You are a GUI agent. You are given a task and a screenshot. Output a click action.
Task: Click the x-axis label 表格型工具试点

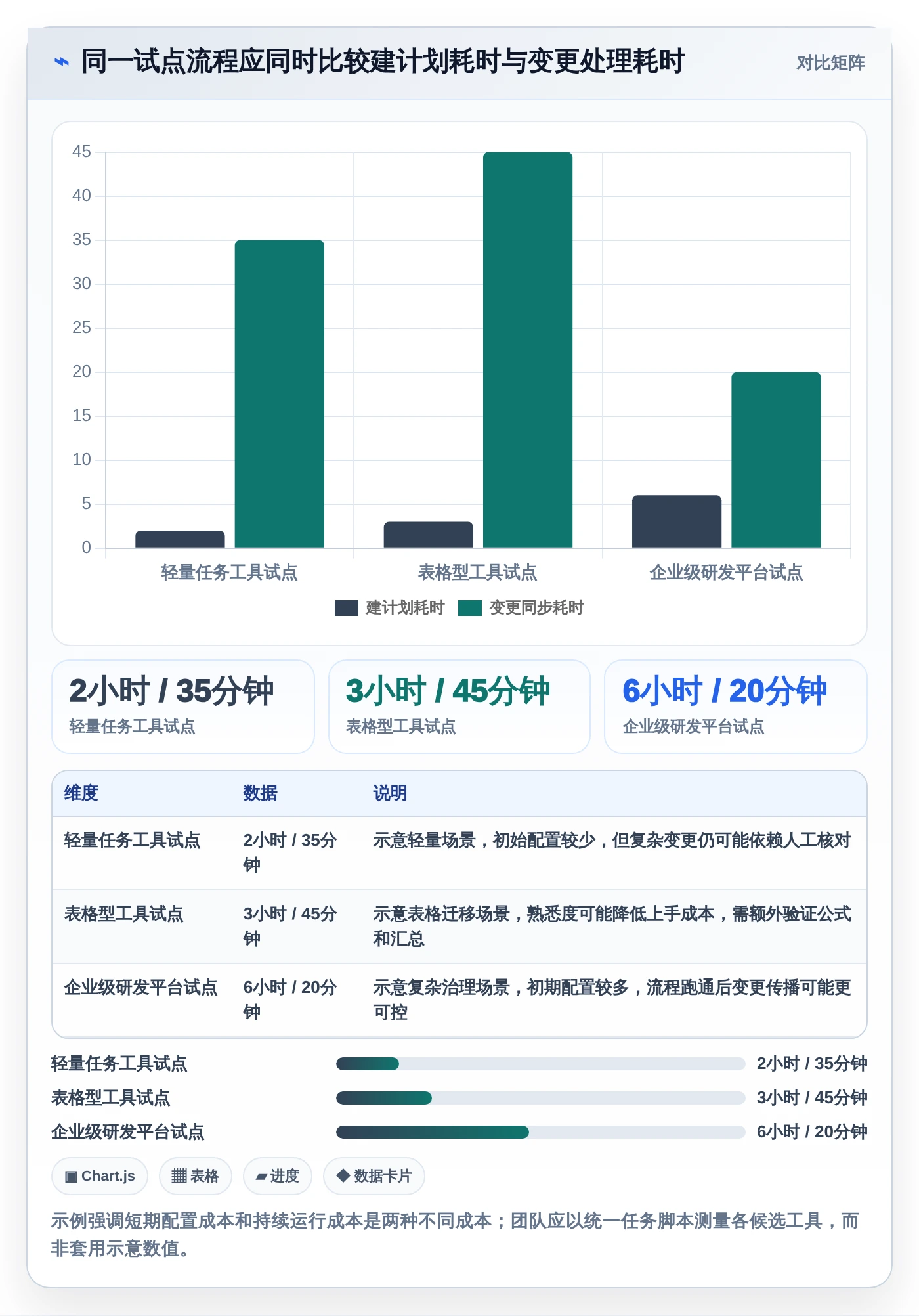click(478, 573)
